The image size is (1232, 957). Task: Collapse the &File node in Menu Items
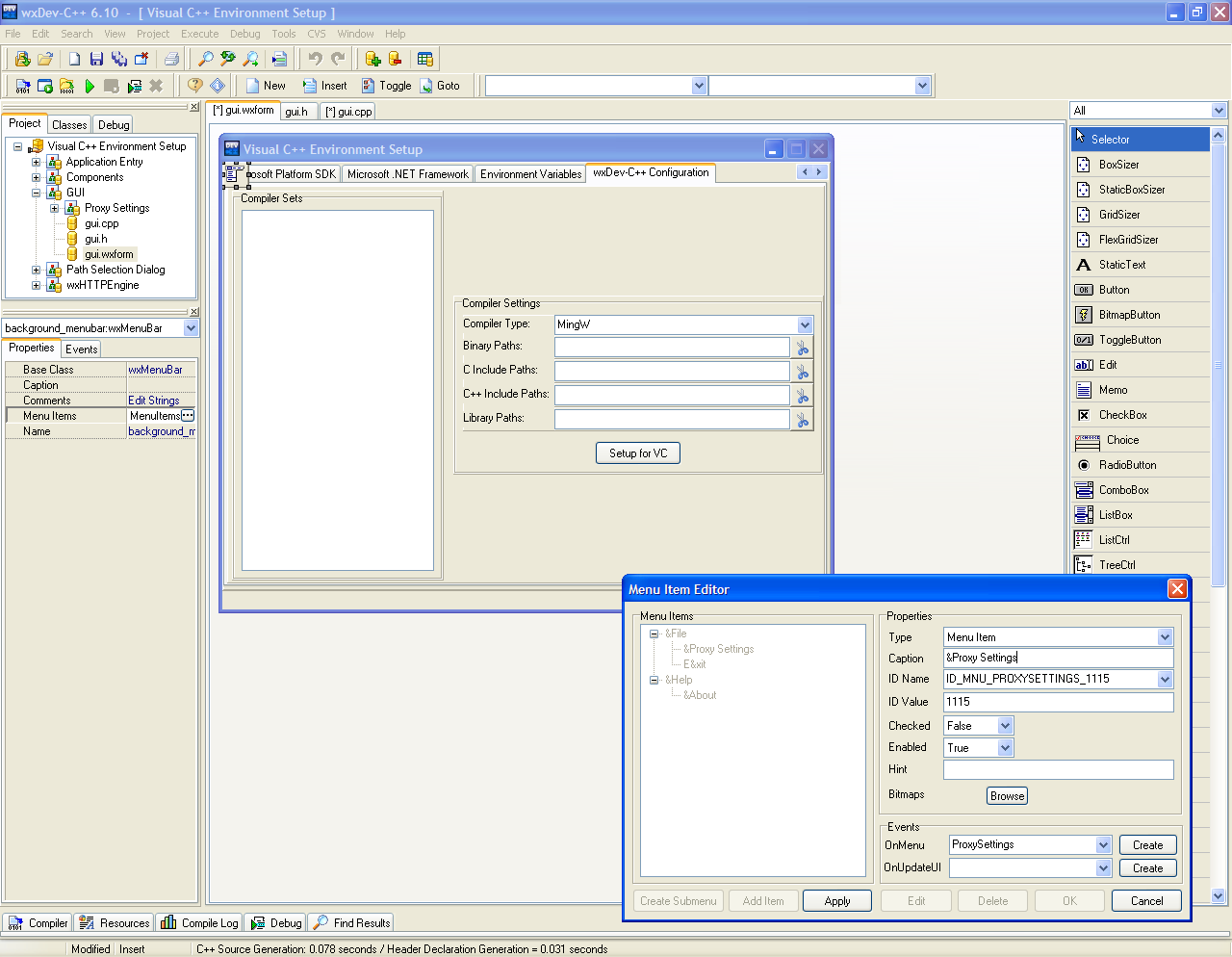[x=654, y=634]
